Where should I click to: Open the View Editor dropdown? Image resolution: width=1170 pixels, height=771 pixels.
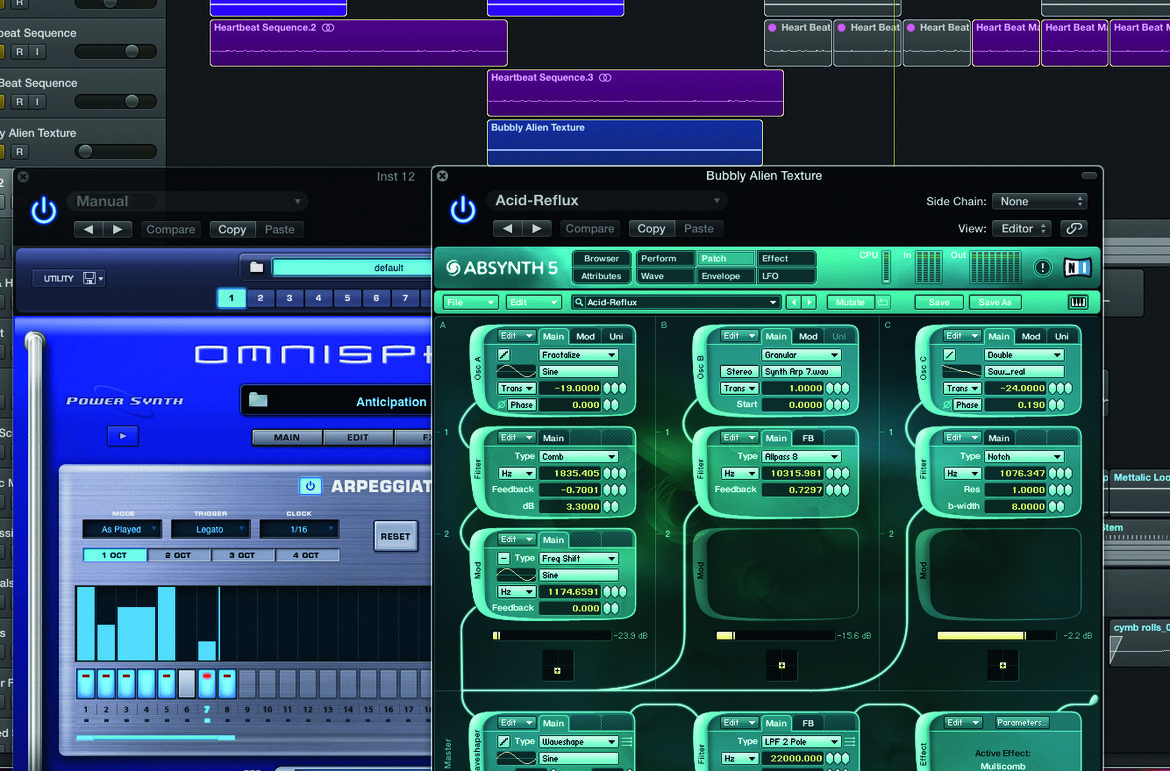coord(1022,228)
